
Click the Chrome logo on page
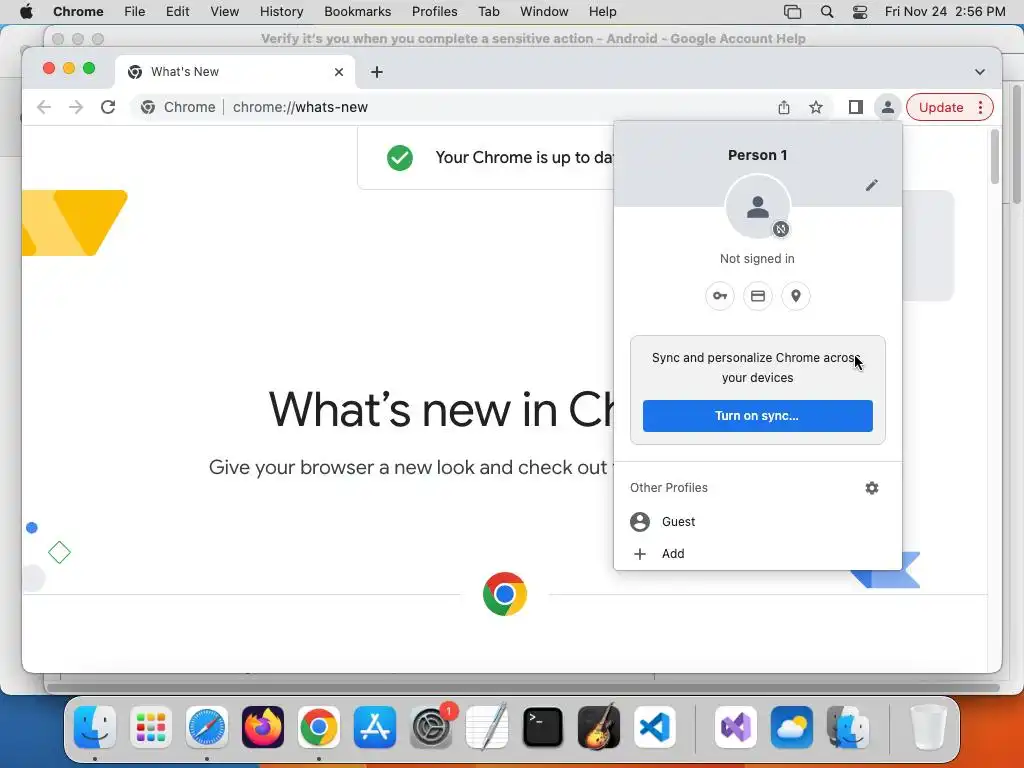click(x=505, y=594)
